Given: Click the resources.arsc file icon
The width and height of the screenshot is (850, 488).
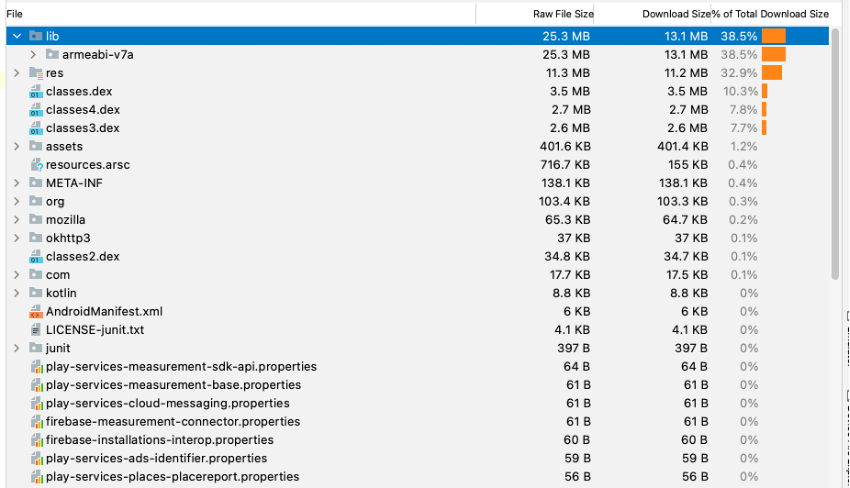Looking at the screenshot, I should 36,164.
